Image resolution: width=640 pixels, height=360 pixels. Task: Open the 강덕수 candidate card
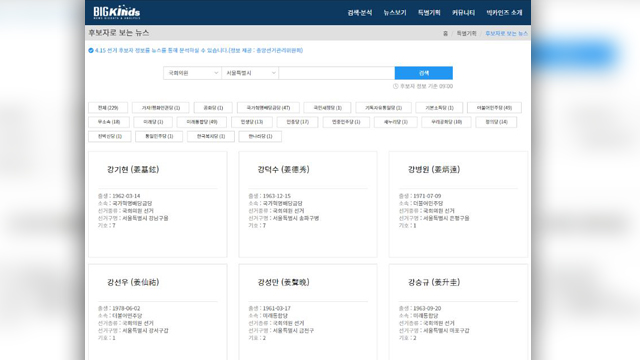coord(308,204)
